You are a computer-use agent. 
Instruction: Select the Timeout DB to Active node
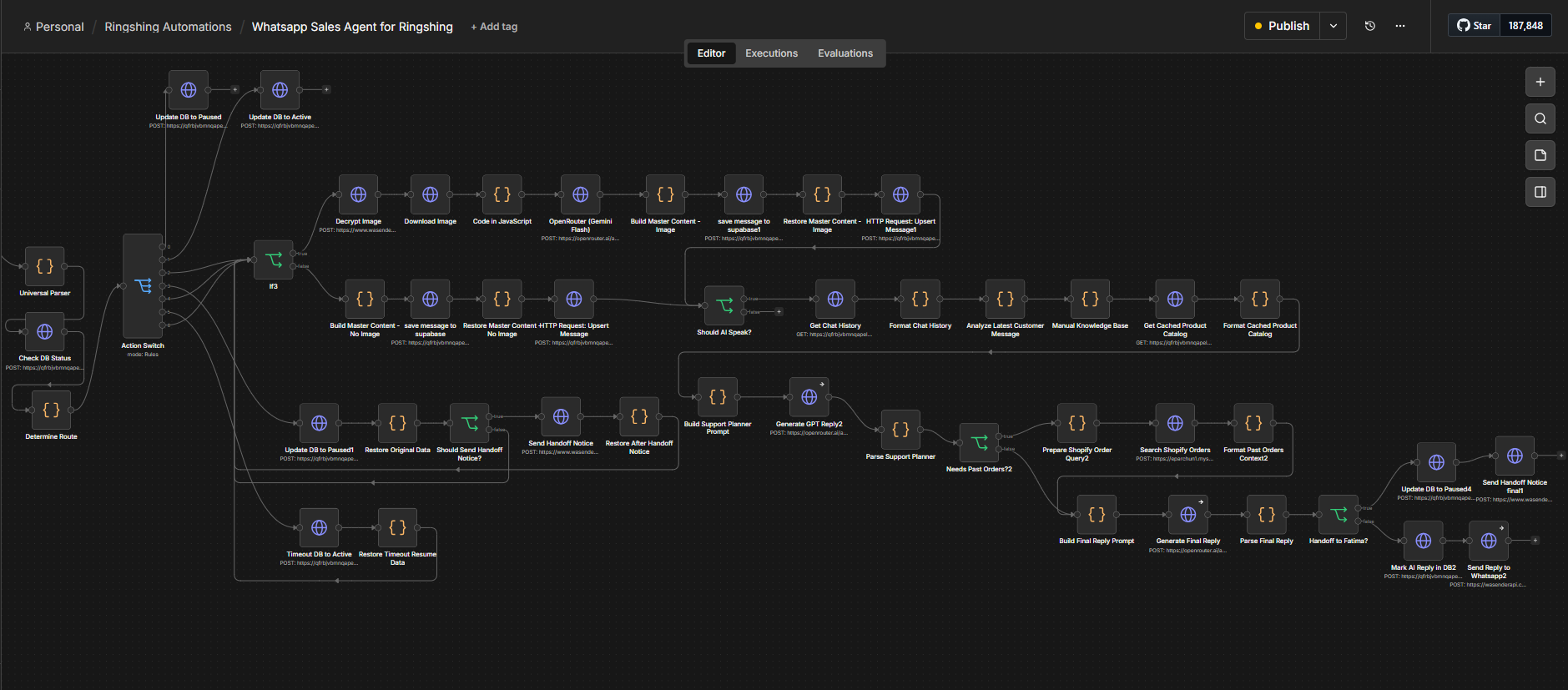(319, 527)
